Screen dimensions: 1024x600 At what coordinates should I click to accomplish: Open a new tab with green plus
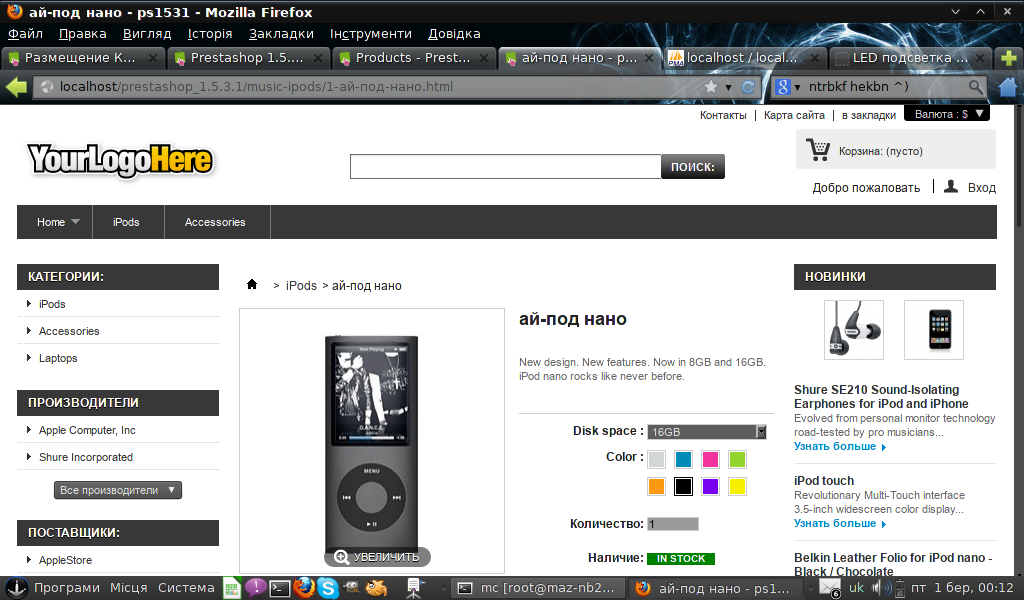tap(1008, 58)
